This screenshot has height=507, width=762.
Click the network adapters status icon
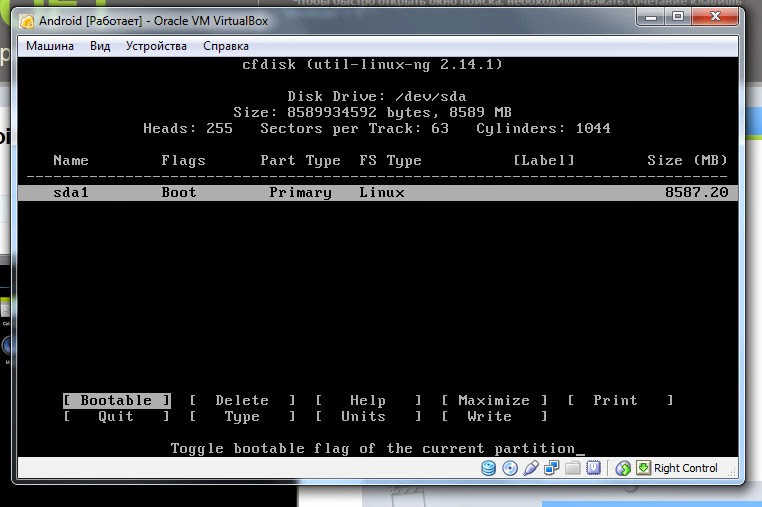click(552, 468)
